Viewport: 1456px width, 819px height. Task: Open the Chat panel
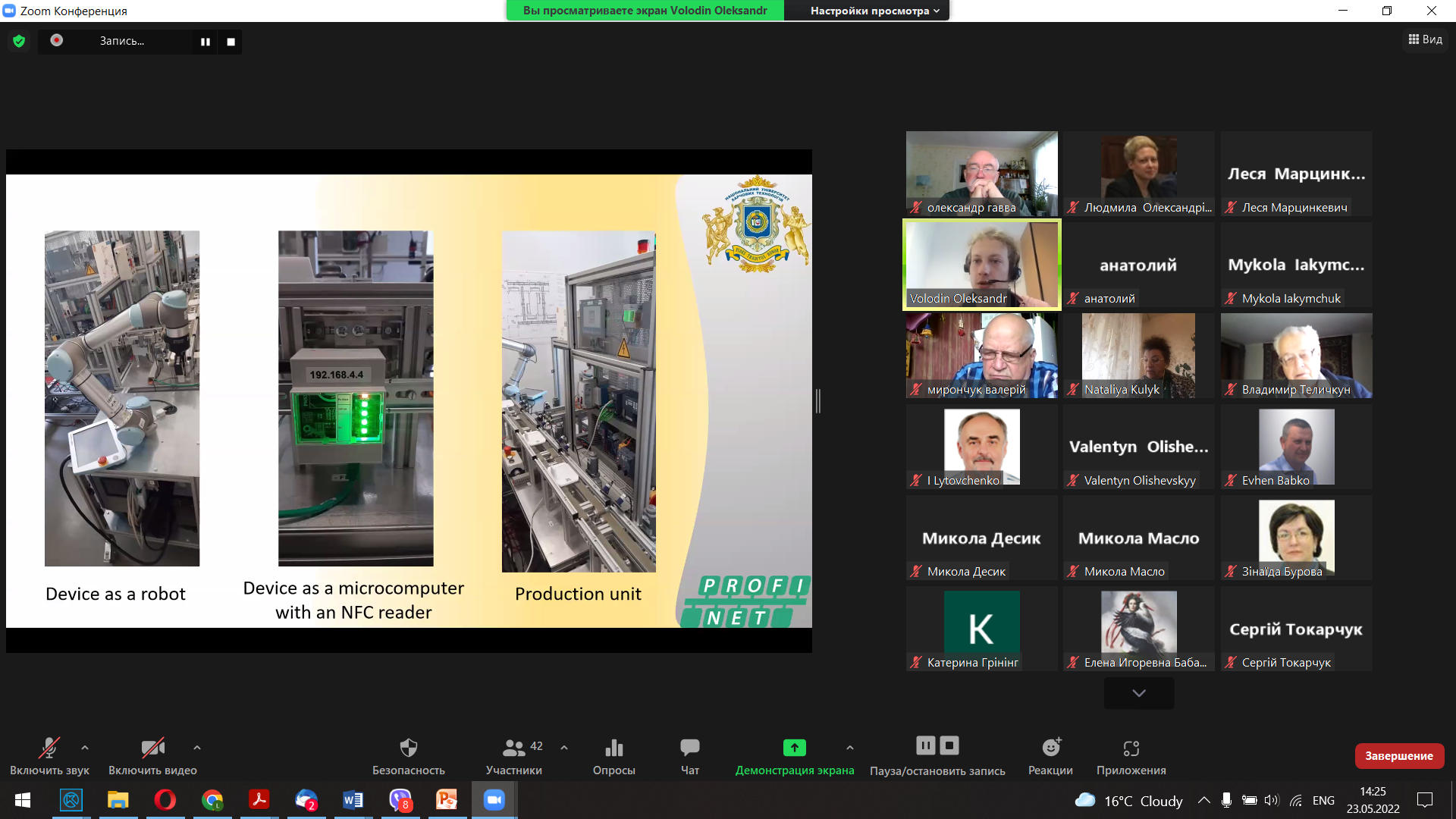(x=689, y=748)
